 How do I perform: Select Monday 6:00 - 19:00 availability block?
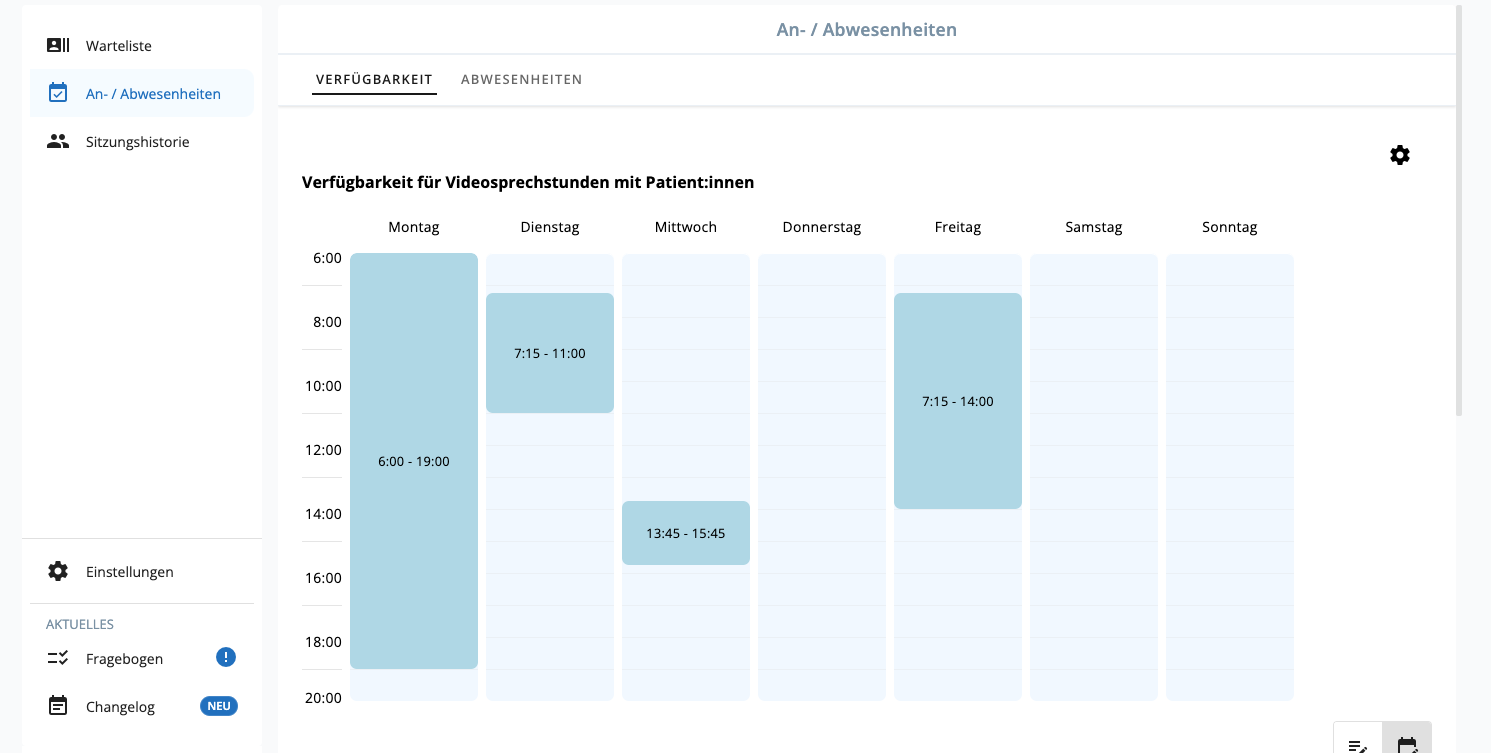point(414,461)
